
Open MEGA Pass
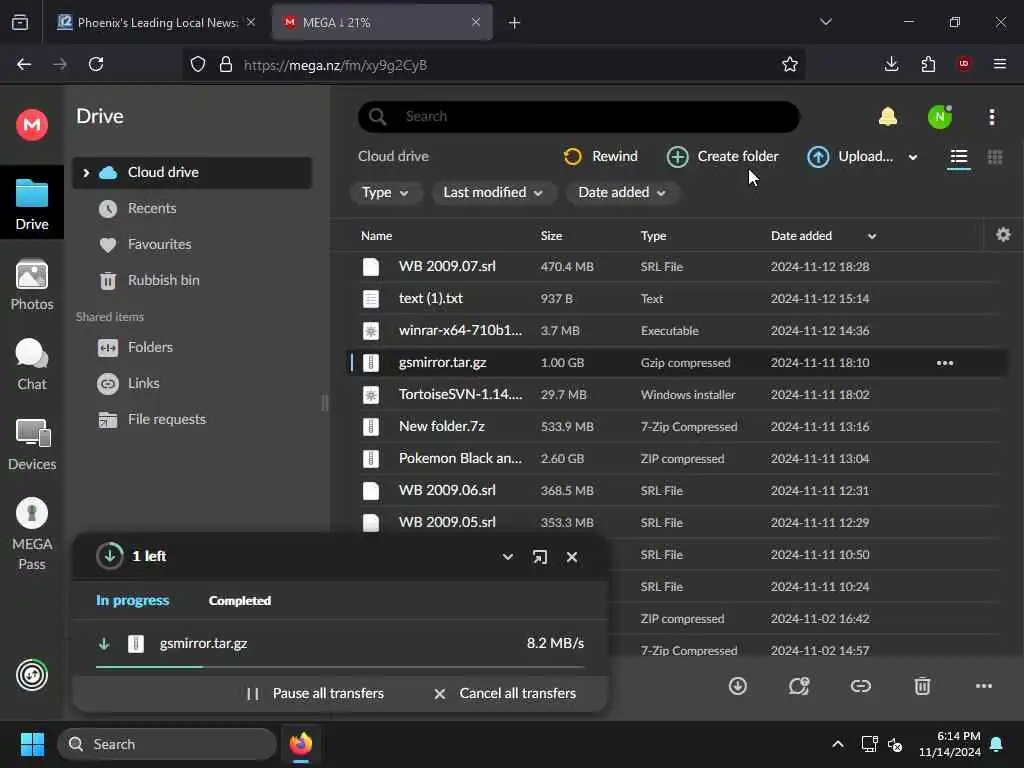point(31,534)
